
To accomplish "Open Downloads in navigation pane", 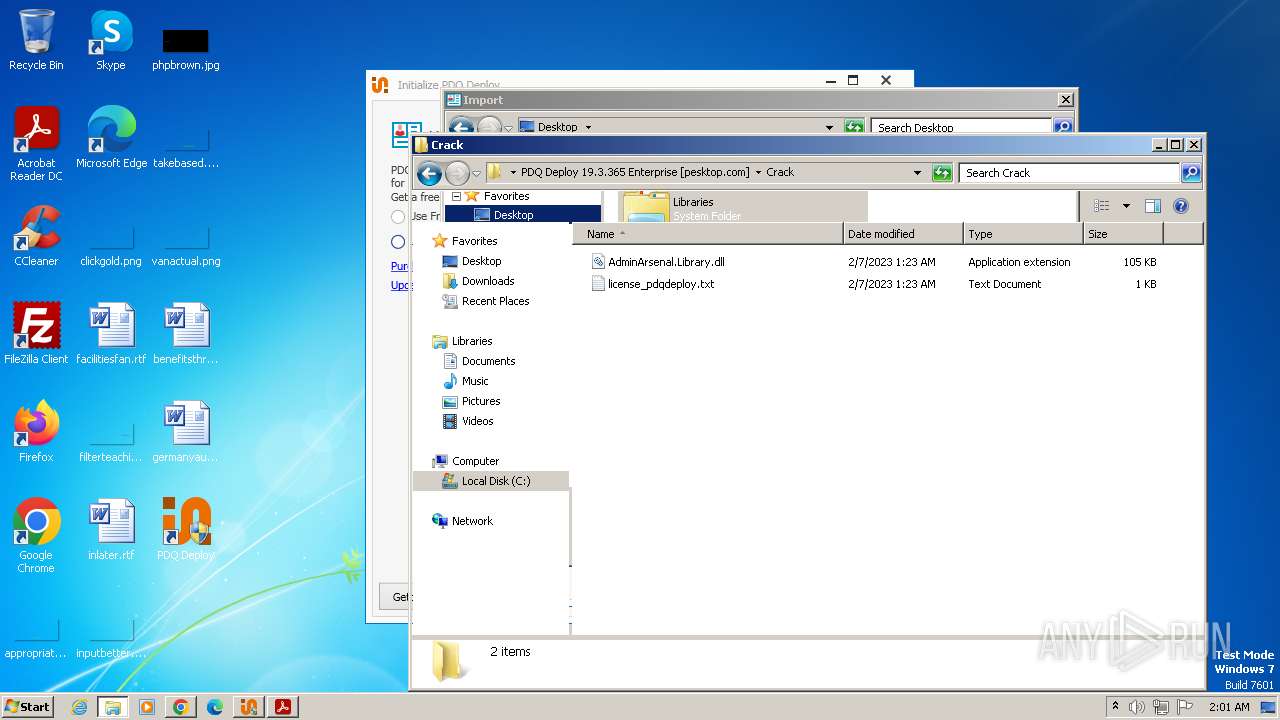I will (x=488, y=281).
